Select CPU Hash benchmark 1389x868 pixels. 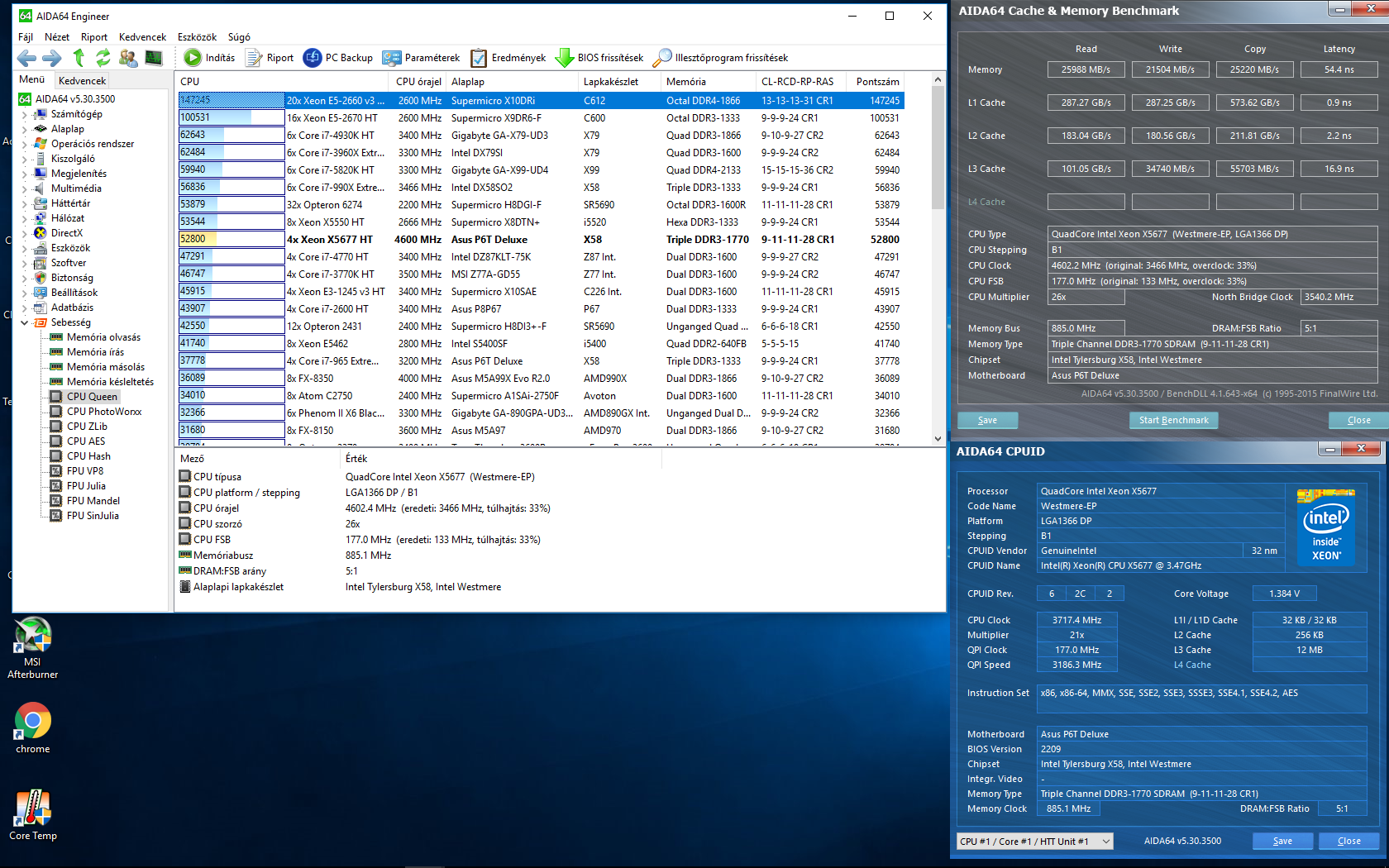[88, 456]
